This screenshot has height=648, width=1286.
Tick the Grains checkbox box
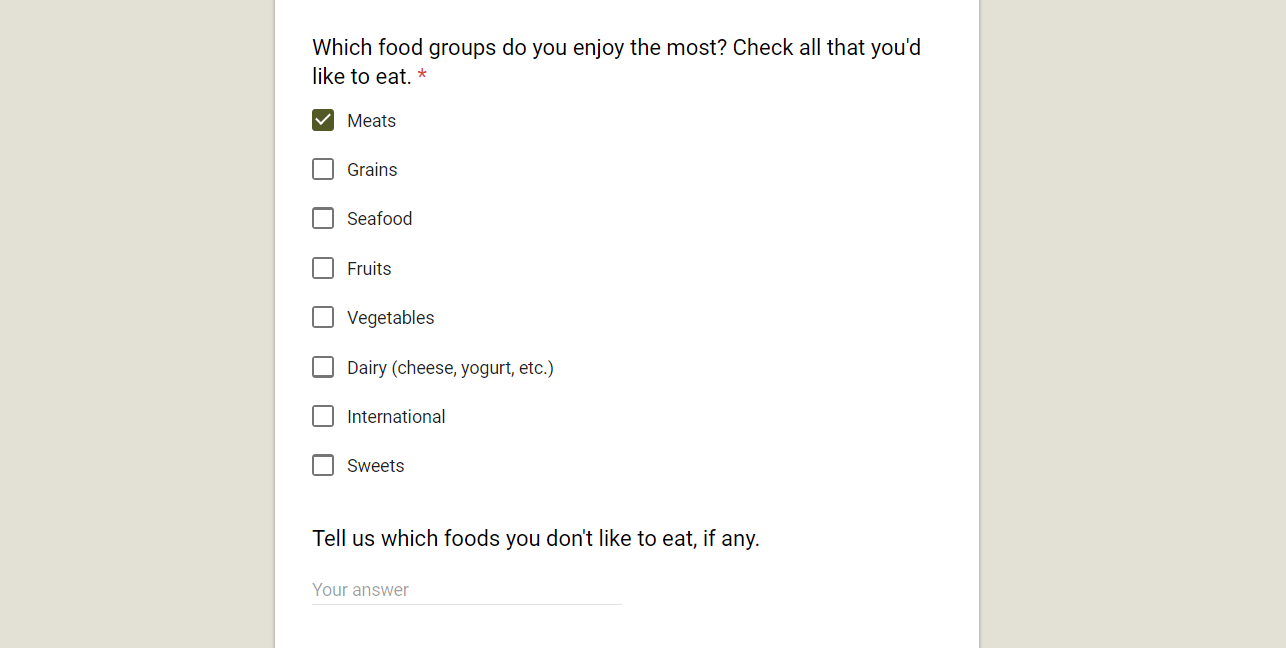click(323, 170)
